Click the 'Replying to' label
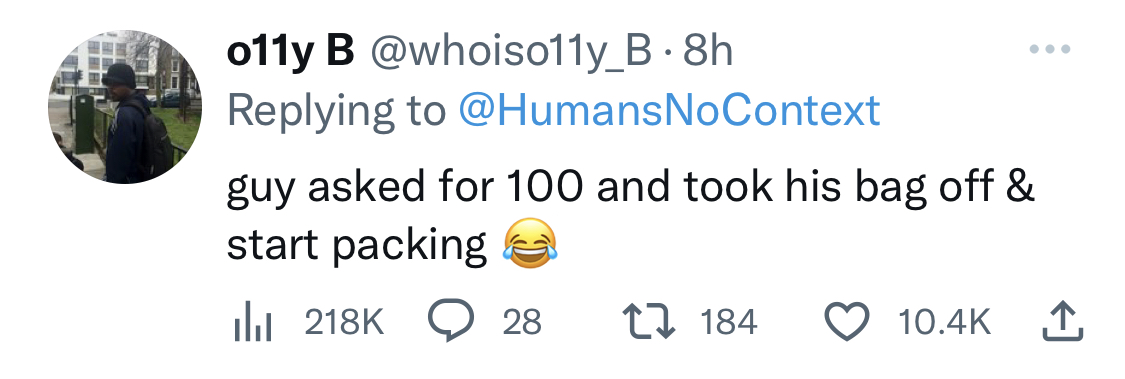This screenshot has height=379, width=1125. tap(336, 113)
